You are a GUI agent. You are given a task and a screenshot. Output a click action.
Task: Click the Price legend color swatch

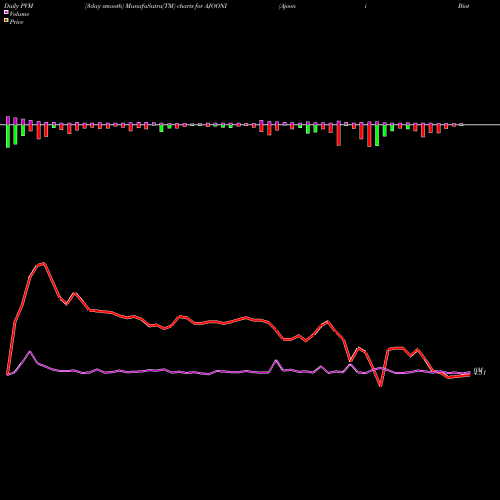coord(6,21)
